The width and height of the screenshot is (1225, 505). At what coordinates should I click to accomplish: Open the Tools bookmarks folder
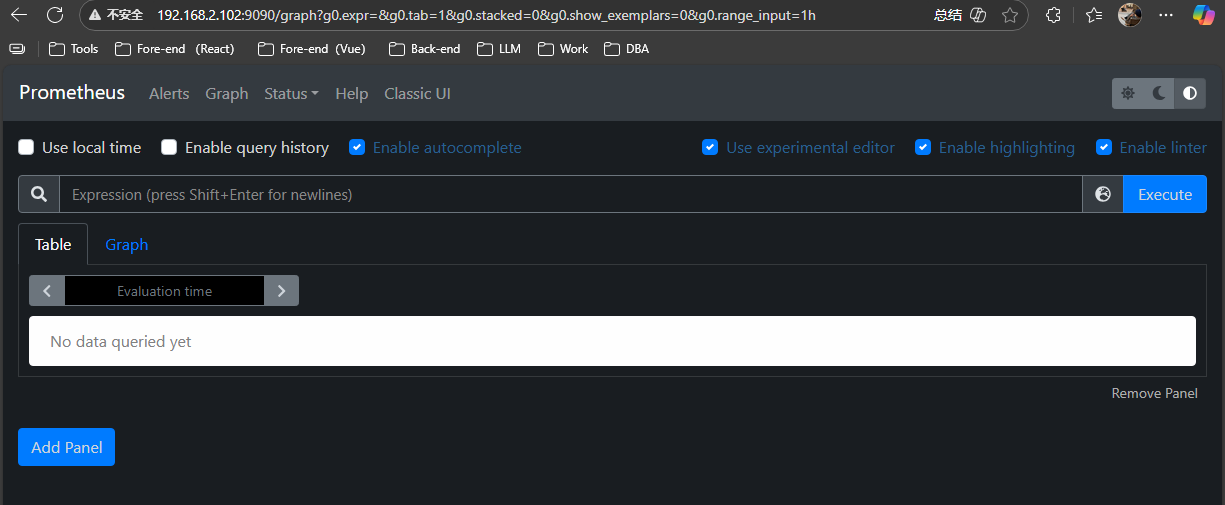pyautogui.click(x=73, y=48)
